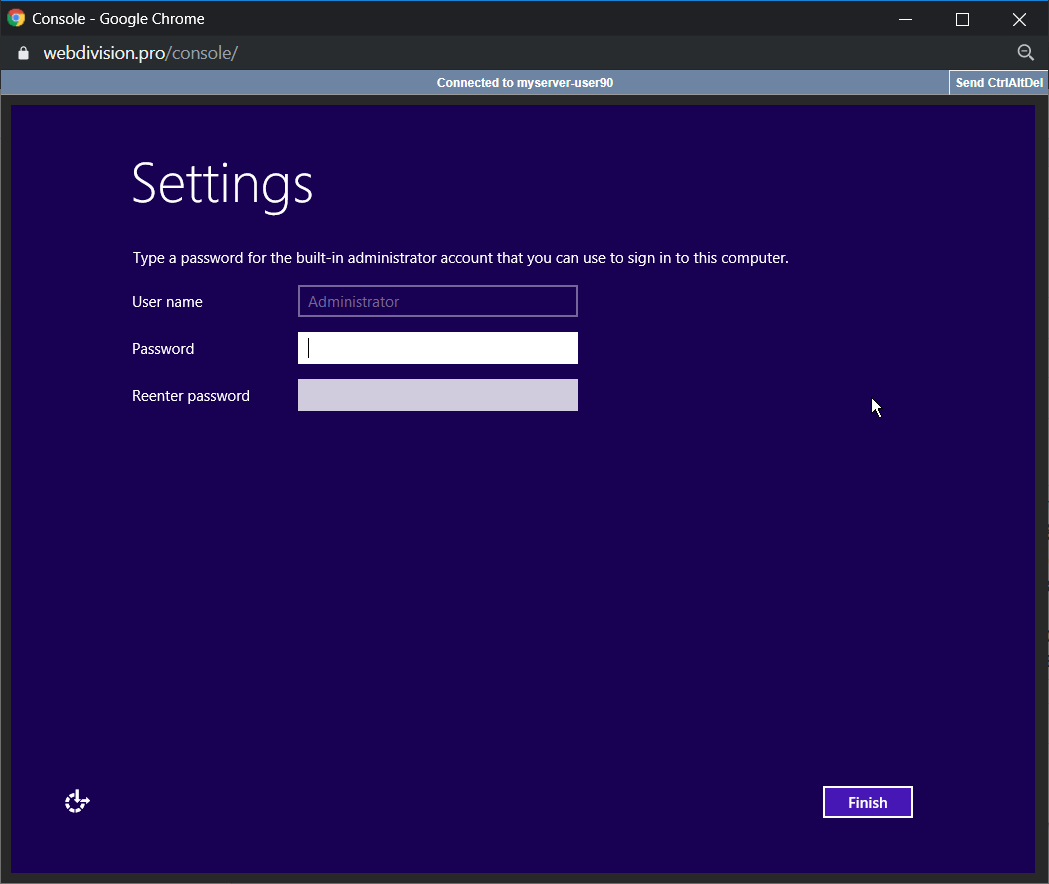Select the webdivision.pro/console/ address bar URL
The width and height of the screenshot is (1049, 884).
tap(140, 53)
